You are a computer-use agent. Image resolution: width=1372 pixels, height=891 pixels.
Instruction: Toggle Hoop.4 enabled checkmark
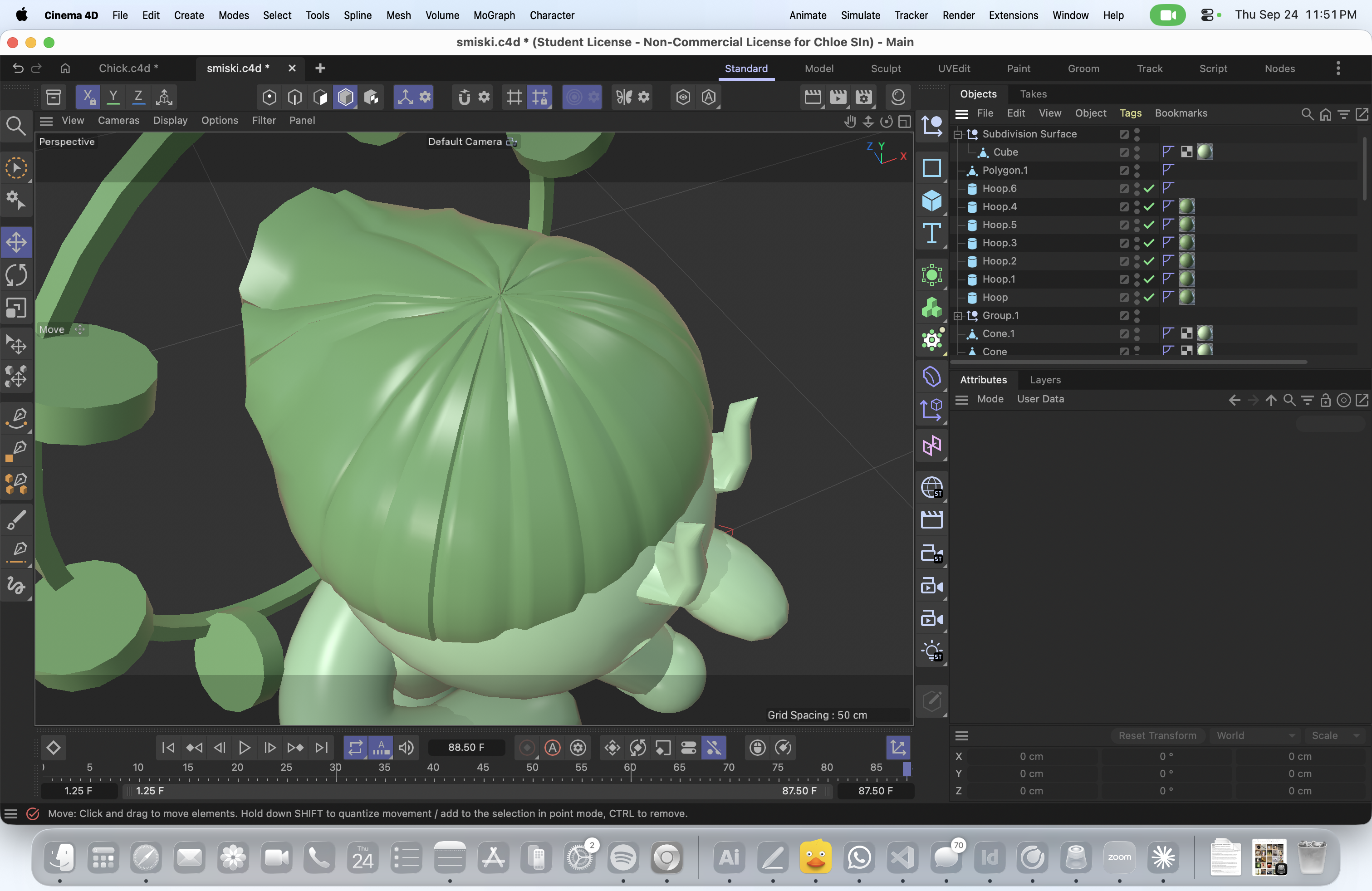pyautogui.click(x=1149, y=207)
